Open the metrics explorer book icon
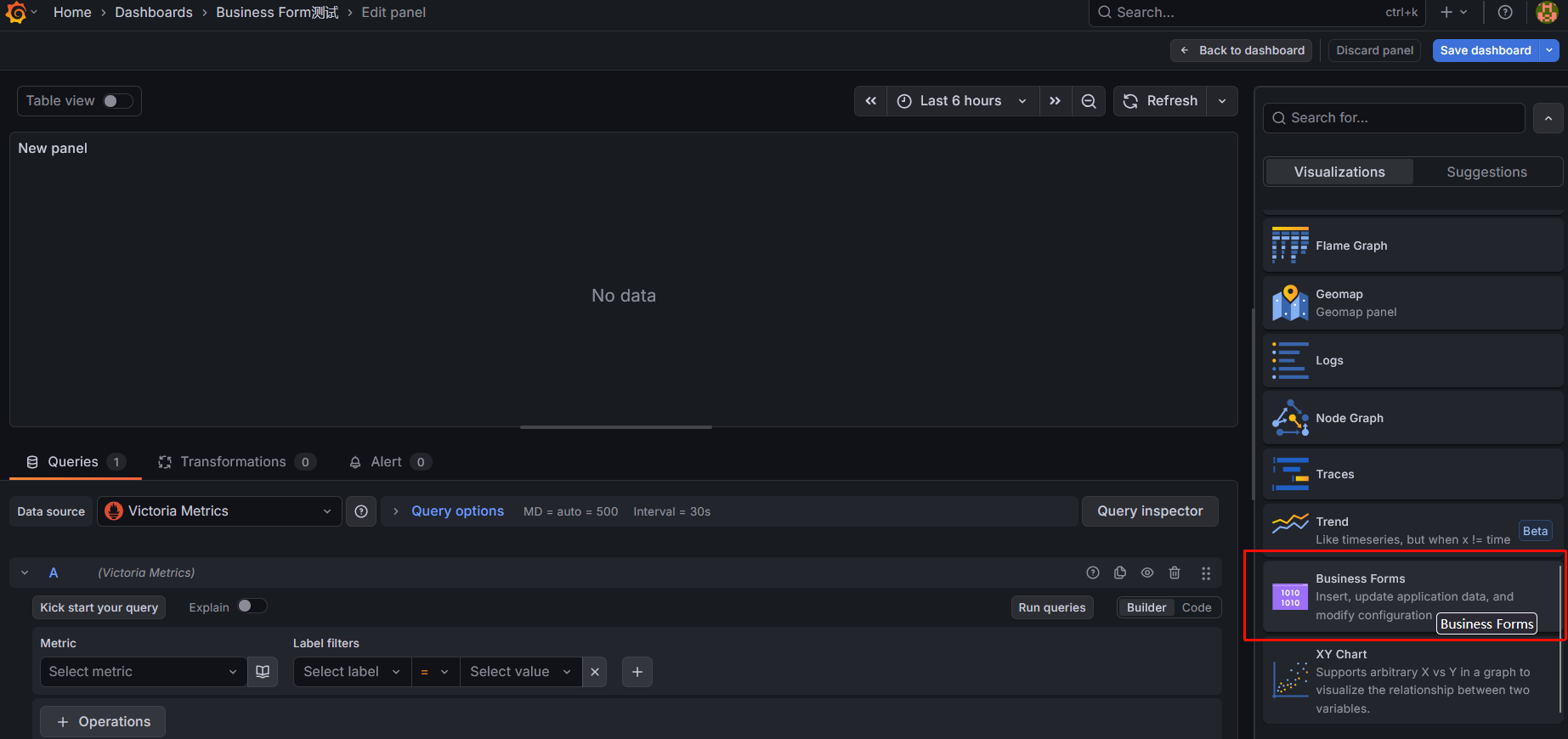 pyautogui.click(x=263, y=672)
